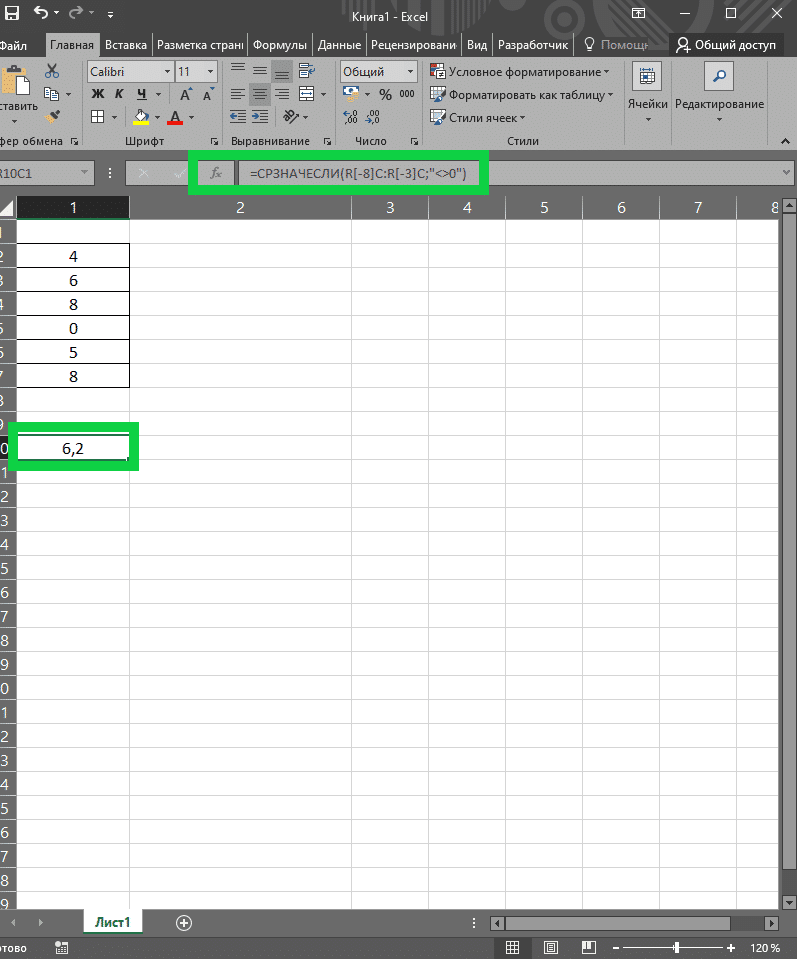
Task: Toggle Wrap Text
Action: click(306, 72)
